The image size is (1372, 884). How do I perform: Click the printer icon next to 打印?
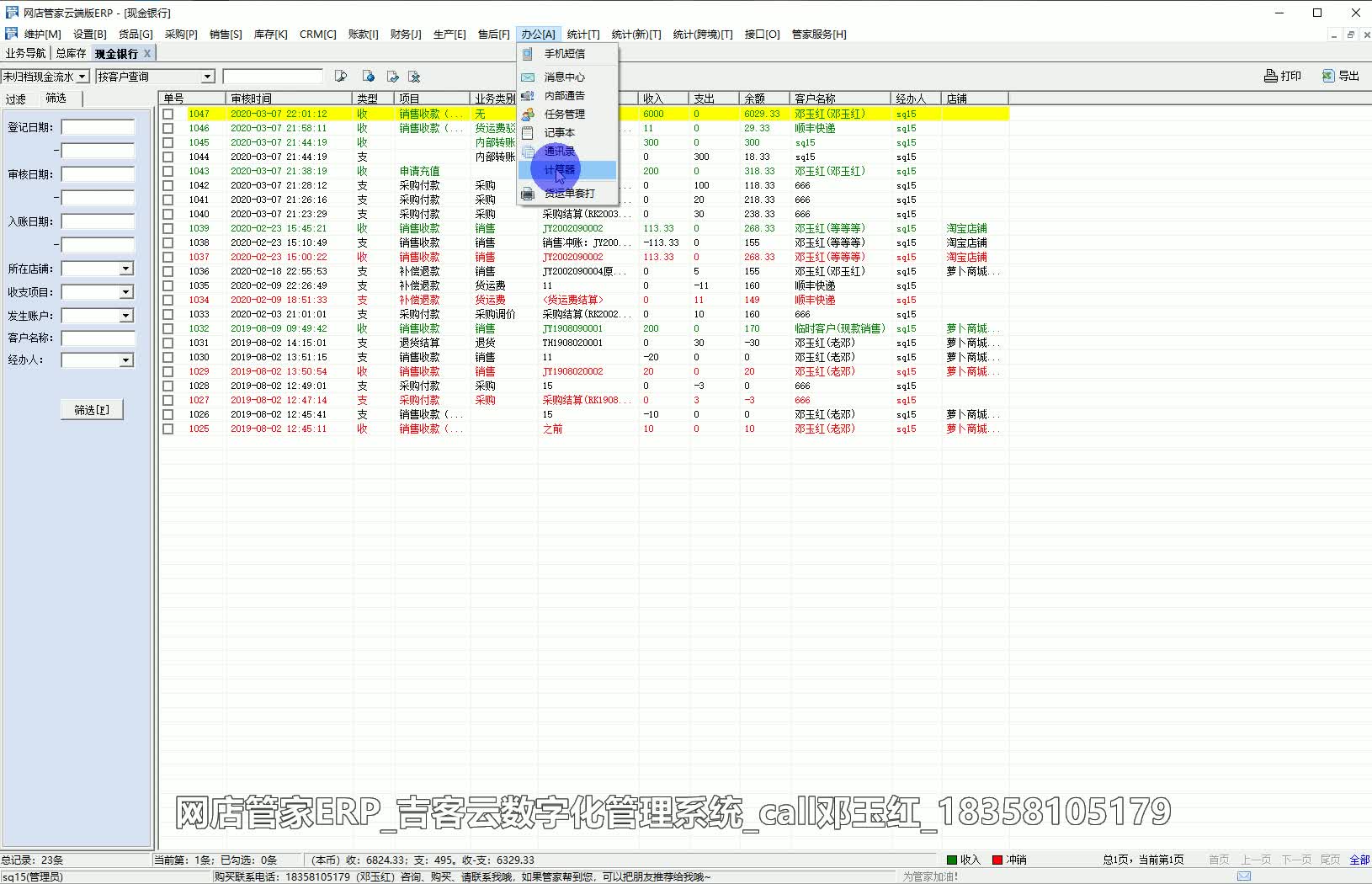1271,76
